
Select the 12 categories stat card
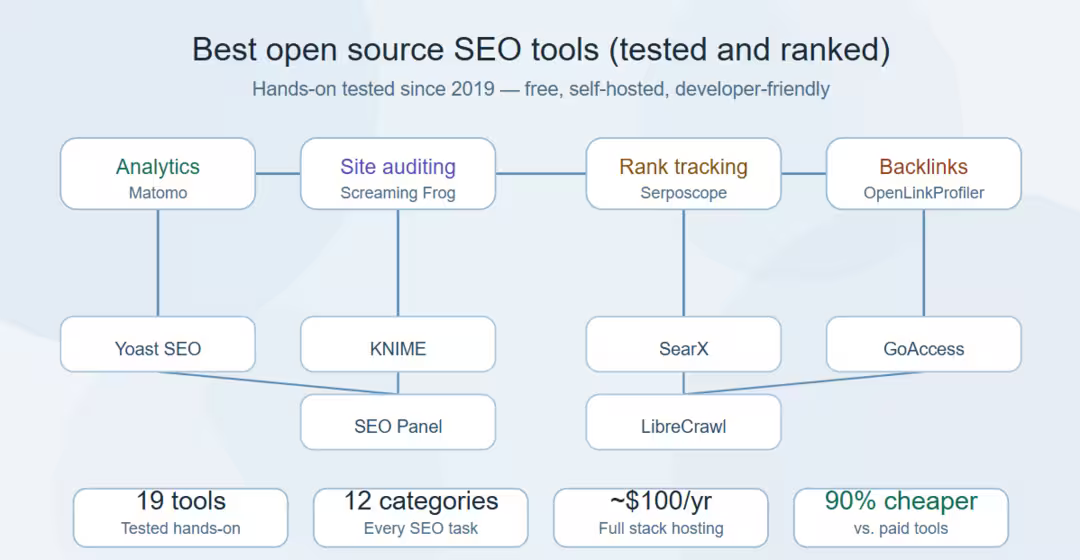click(421, 518)
